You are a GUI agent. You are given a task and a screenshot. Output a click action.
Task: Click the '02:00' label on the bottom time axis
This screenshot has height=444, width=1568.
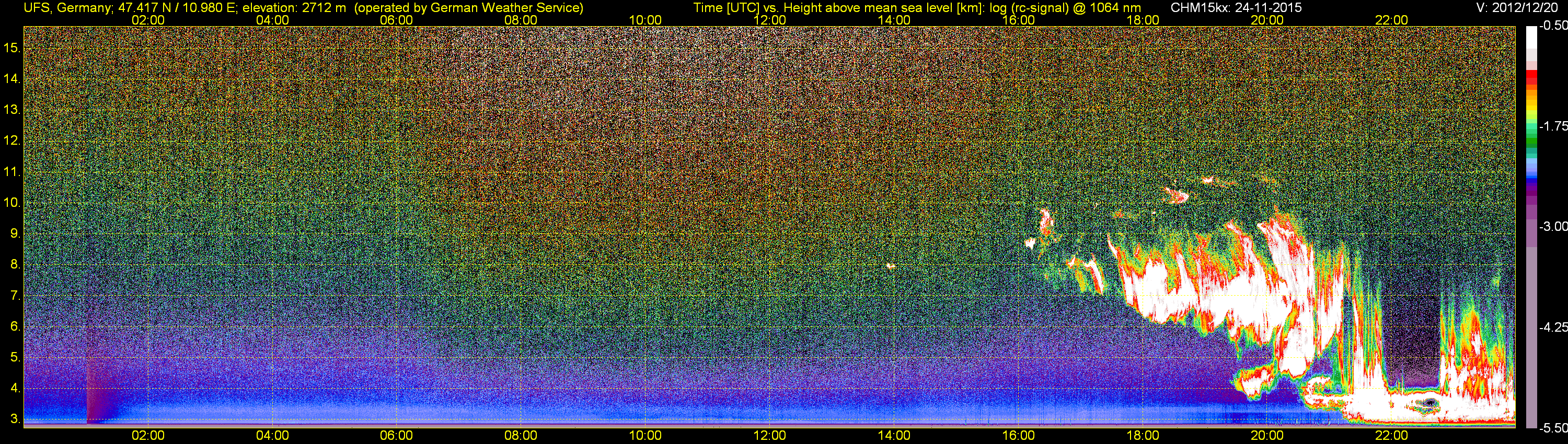click(148, 436)
